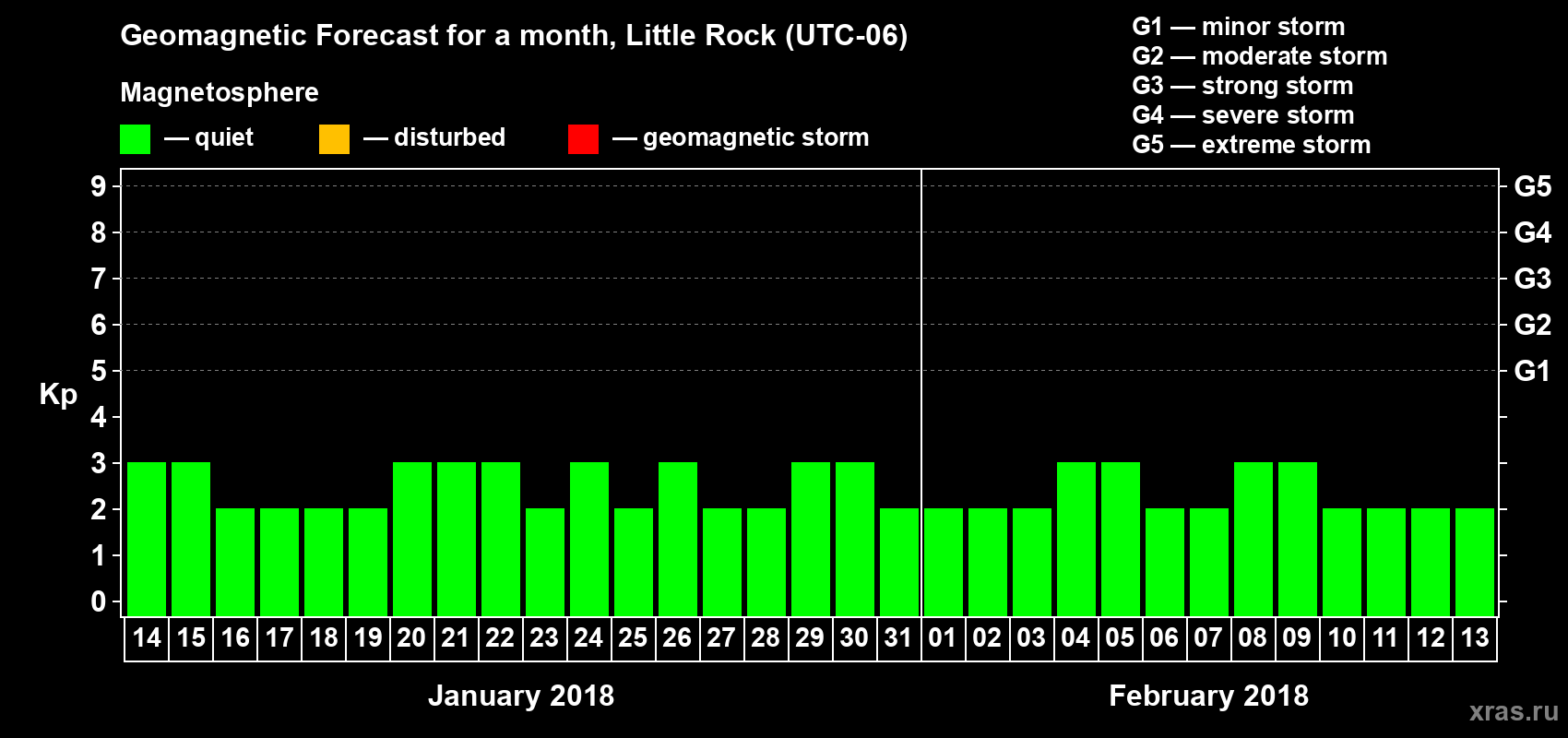This screenshot has width=1568, height=738.
Task: Click the January 2018 month label
Action: 521,696
